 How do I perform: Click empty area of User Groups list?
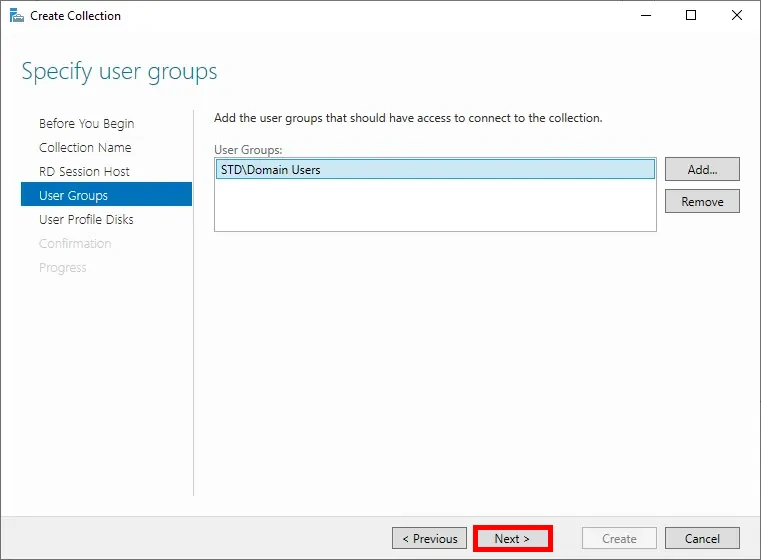(x=435, y=207)
